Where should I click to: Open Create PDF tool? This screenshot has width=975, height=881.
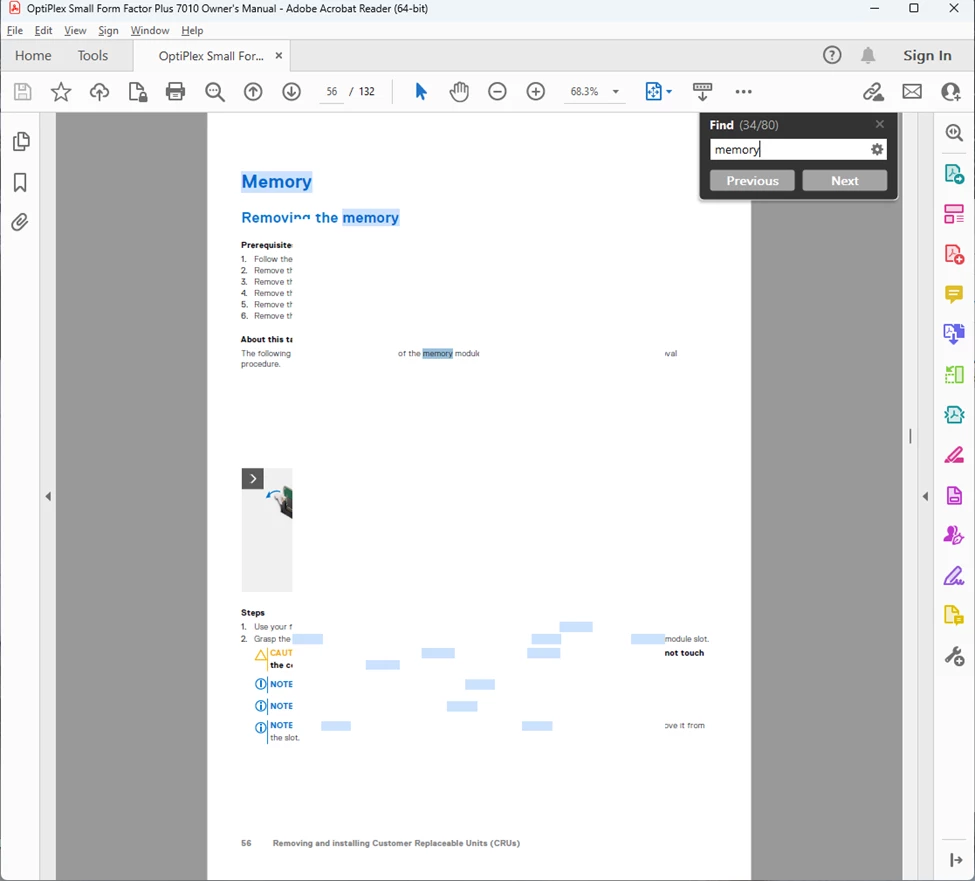coord(954,254)
